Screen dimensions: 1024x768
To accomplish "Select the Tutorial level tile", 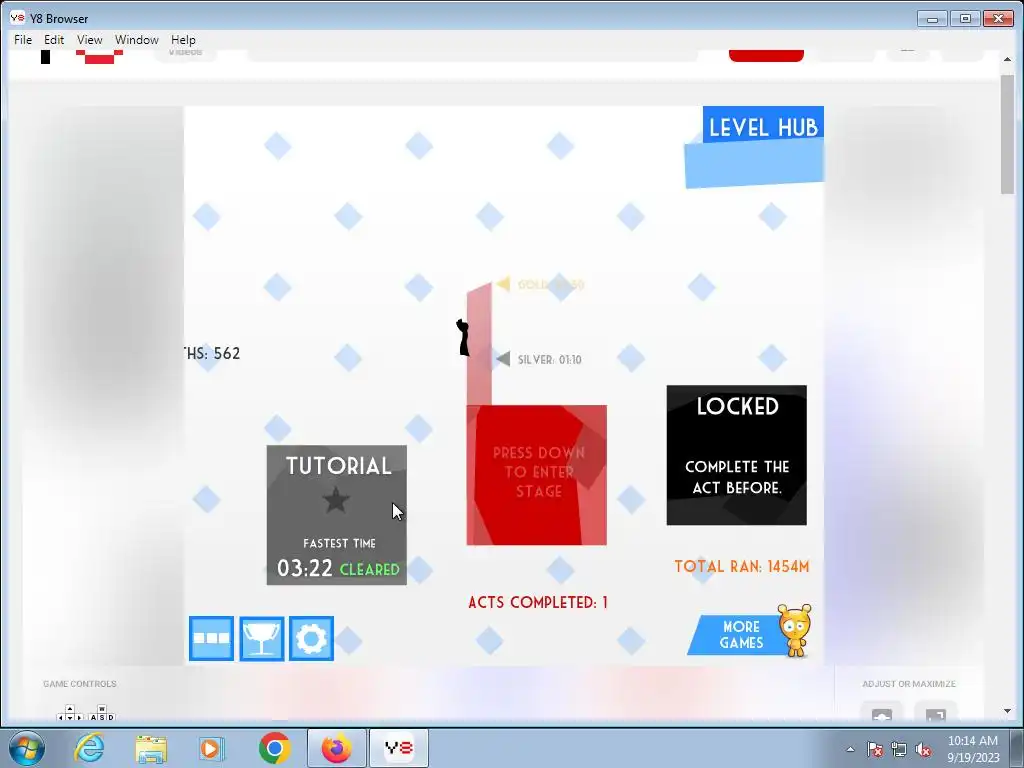I will [x=336, y=515].
